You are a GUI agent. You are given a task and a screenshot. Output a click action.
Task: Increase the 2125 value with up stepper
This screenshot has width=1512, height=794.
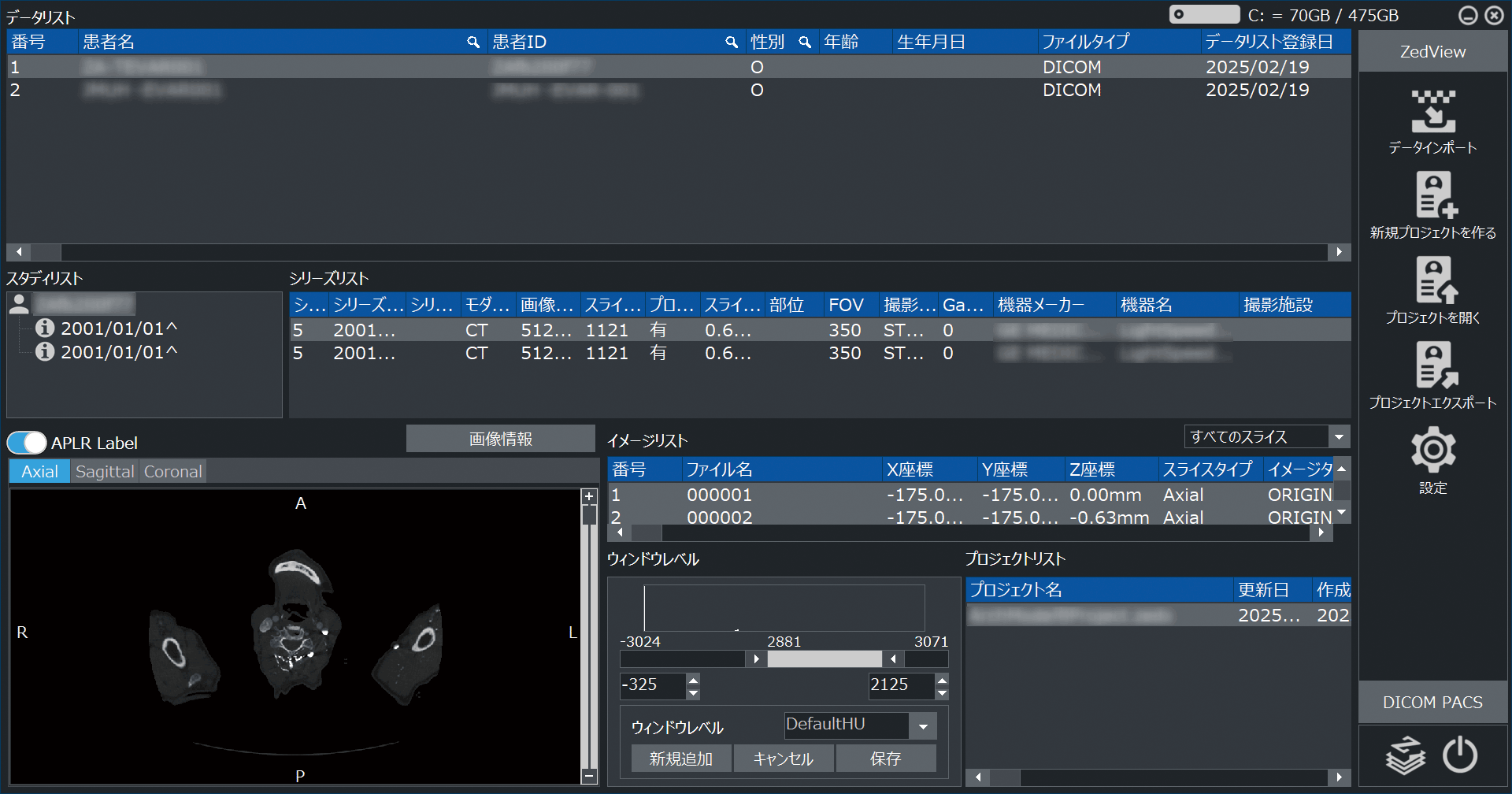[x=943, y=679]
